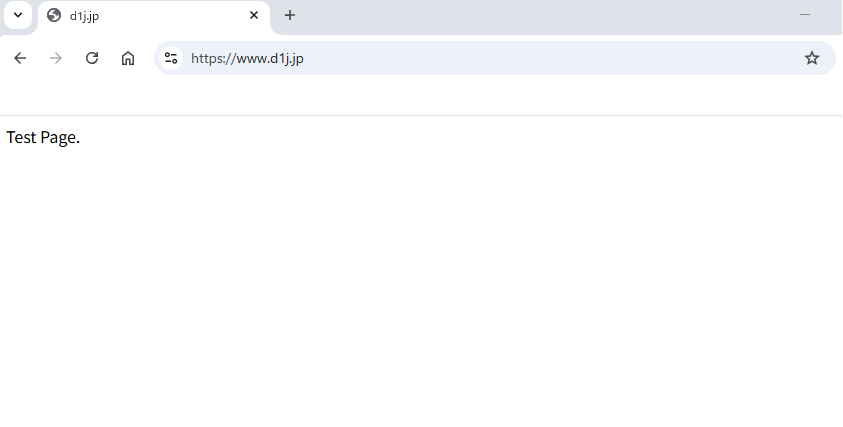Viewport: 843px width, 427px height.
Task: Select the d1j.jp tab title
Action: (84, 16)
